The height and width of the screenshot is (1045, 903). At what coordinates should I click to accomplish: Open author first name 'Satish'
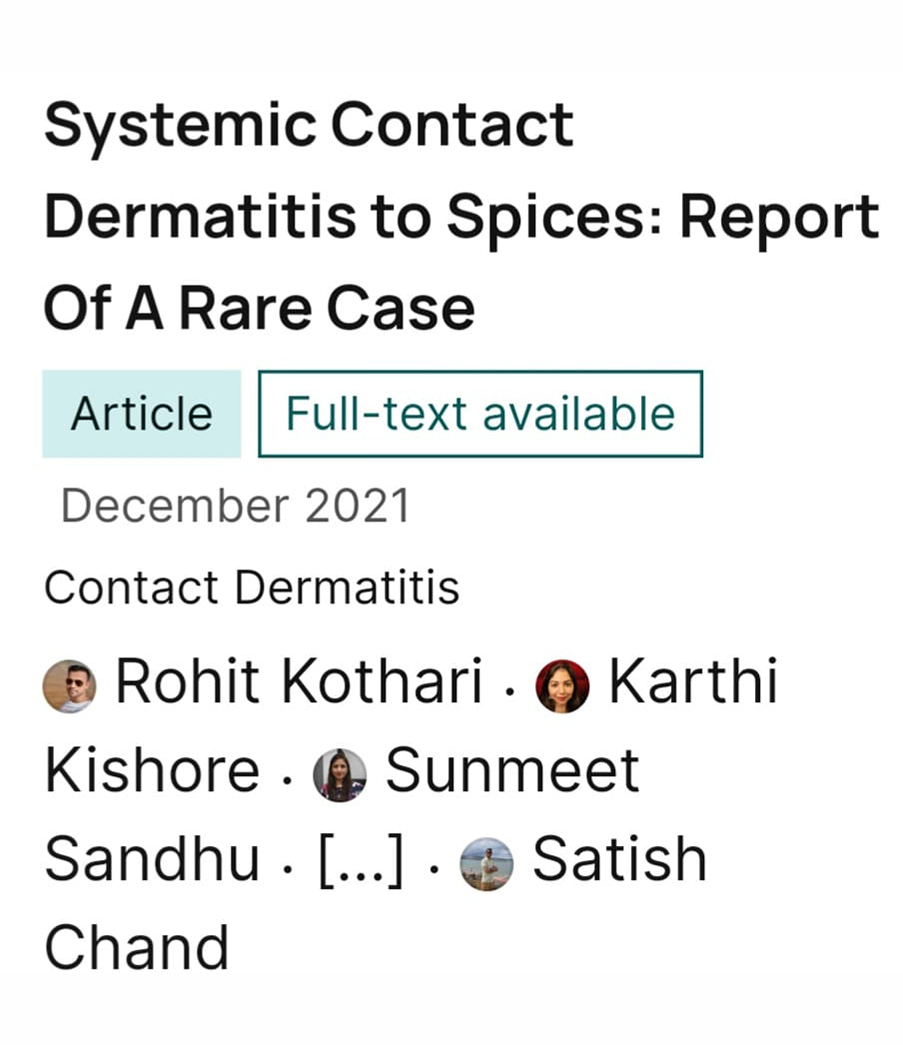(x=619, y=861)
